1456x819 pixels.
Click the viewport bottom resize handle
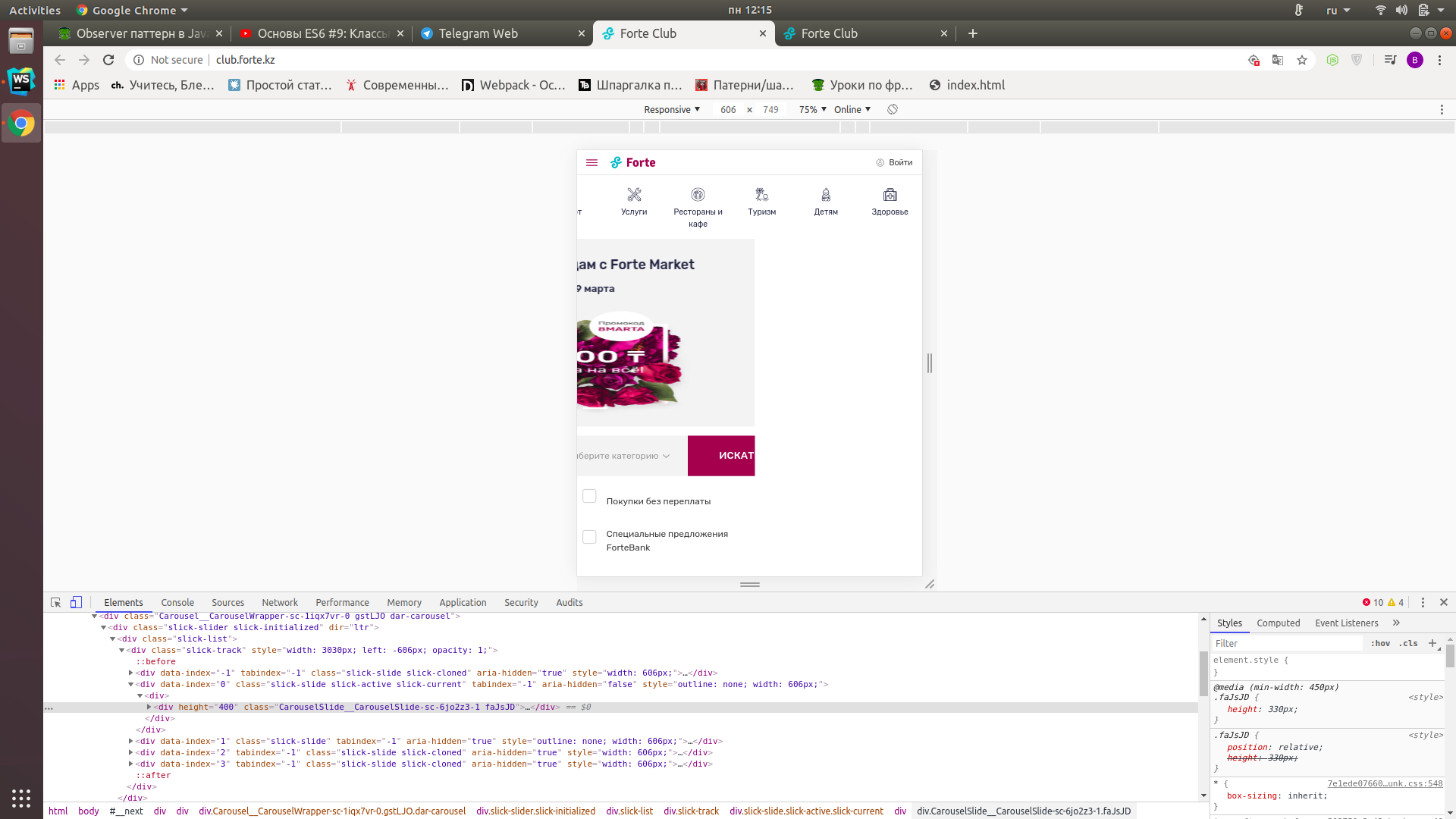click(x=750, y=584)
